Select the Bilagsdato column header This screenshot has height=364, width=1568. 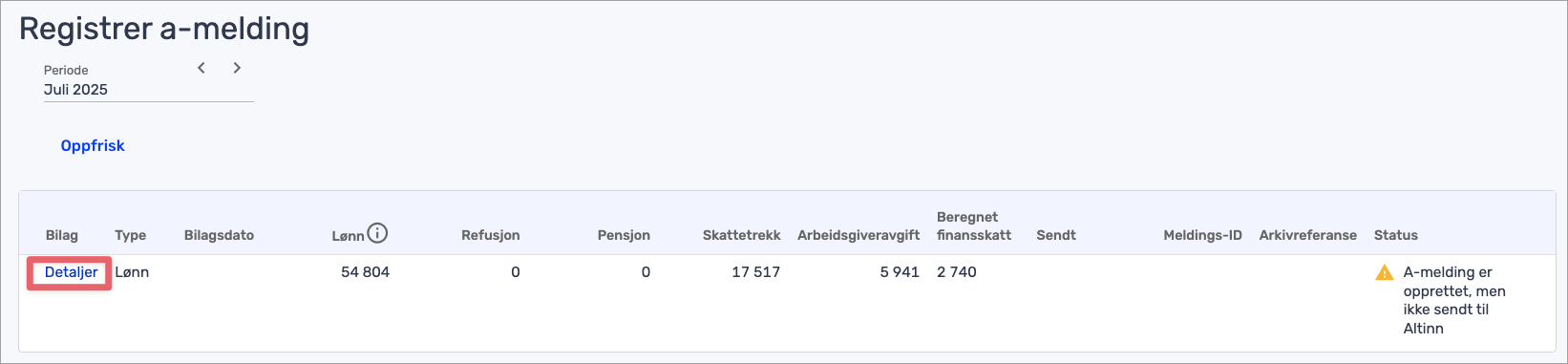220,235
